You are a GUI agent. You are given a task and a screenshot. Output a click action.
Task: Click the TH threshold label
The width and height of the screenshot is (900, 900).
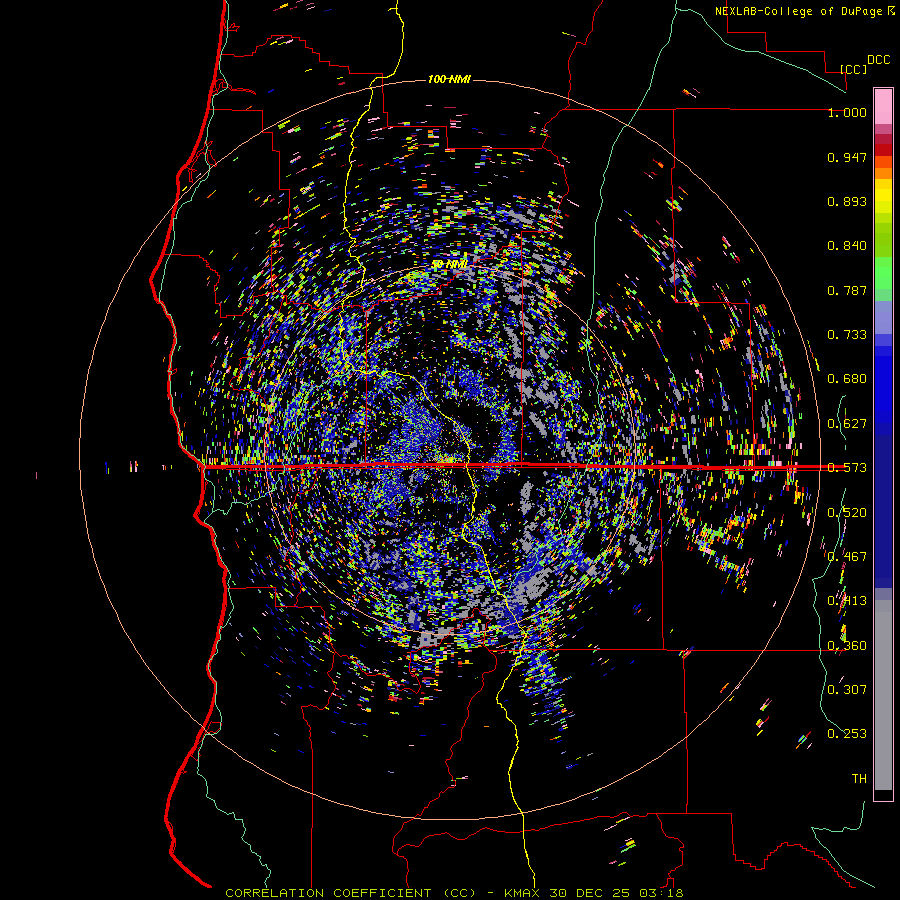(x=859, y=779)
